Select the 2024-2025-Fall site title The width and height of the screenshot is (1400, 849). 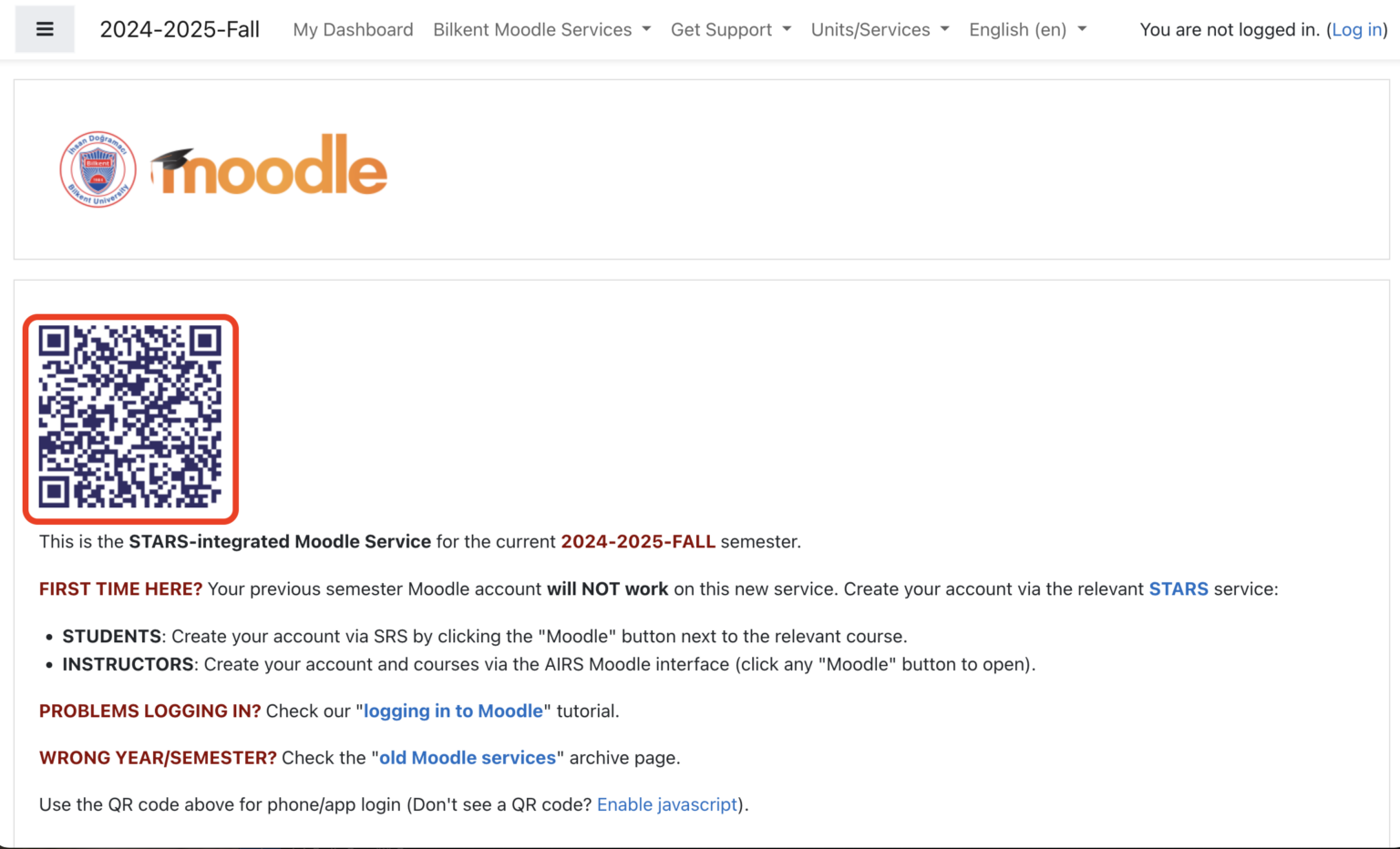[179, 29]
